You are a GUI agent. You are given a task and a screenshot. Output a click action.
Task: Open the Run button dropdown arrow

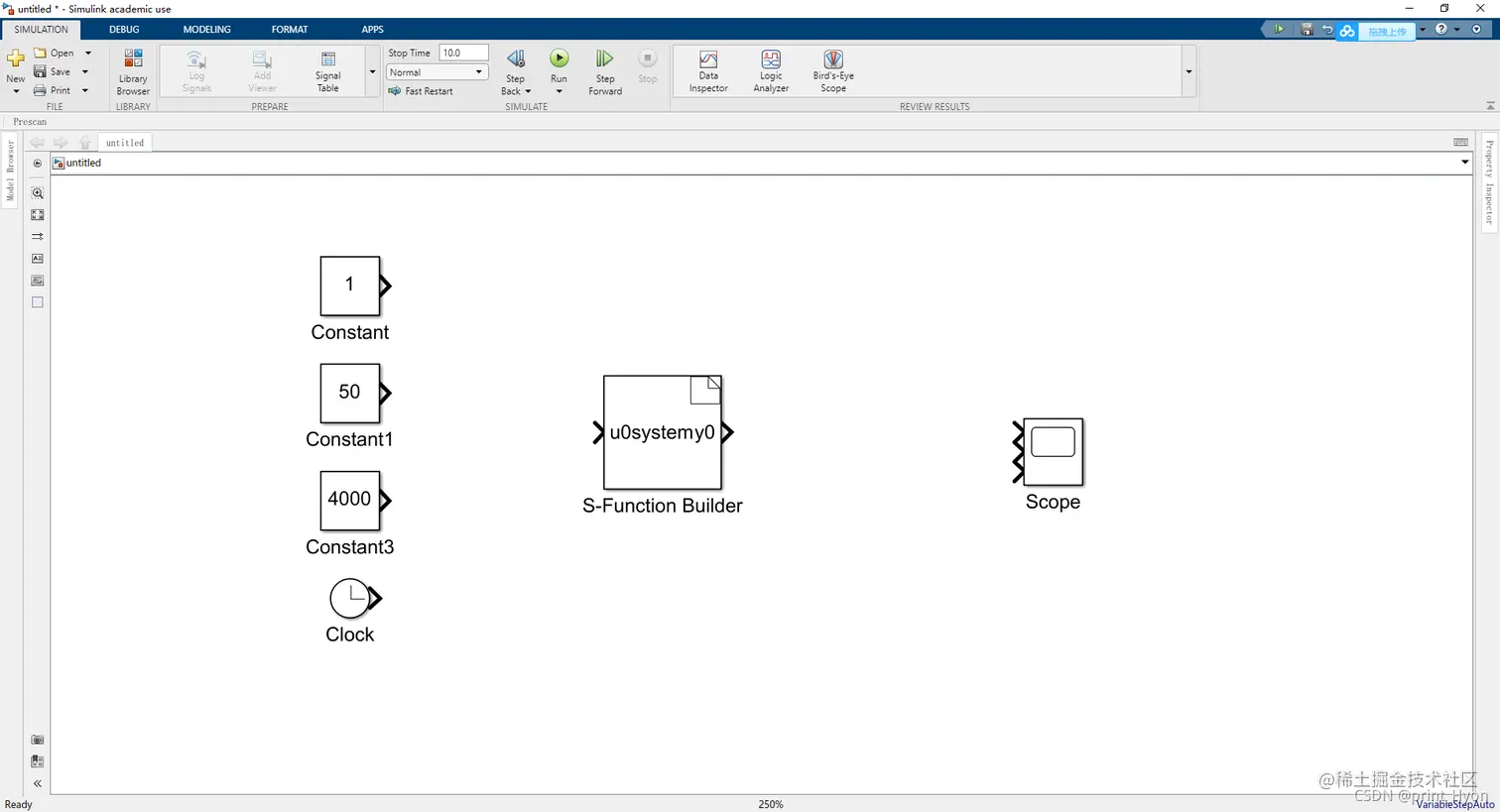tap(560, 91)
